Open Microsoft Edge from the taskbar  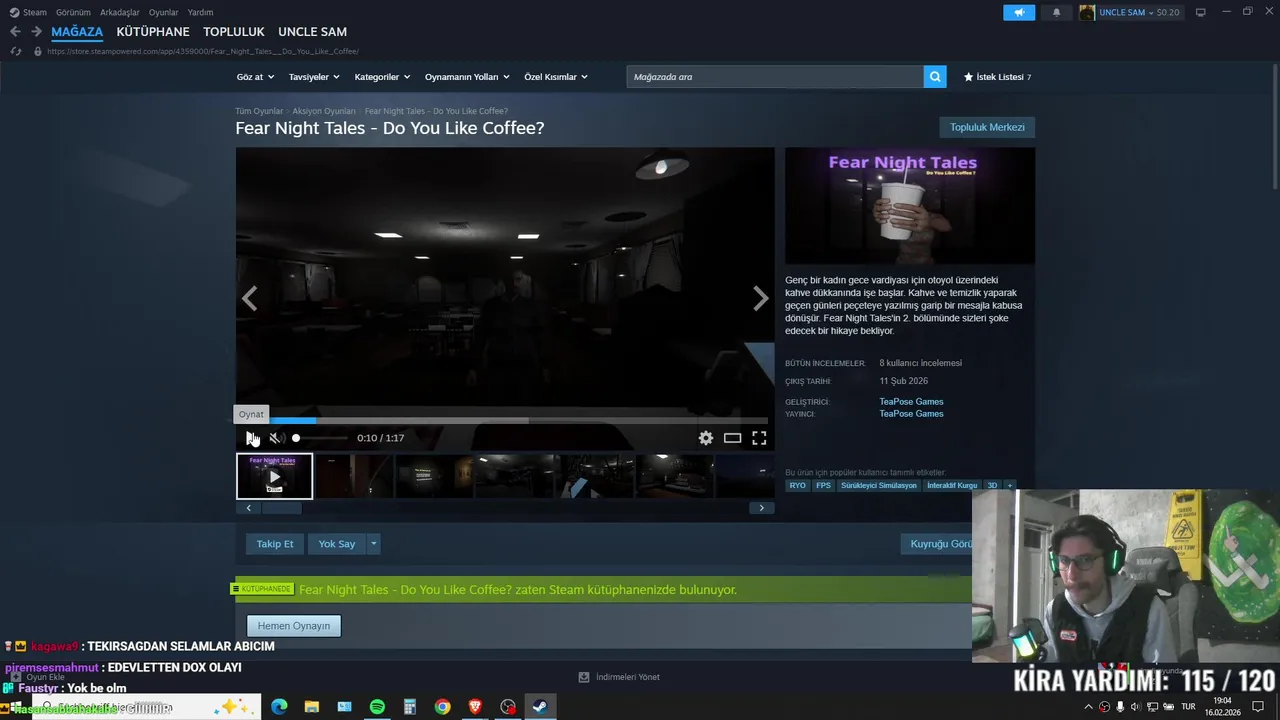279,707
